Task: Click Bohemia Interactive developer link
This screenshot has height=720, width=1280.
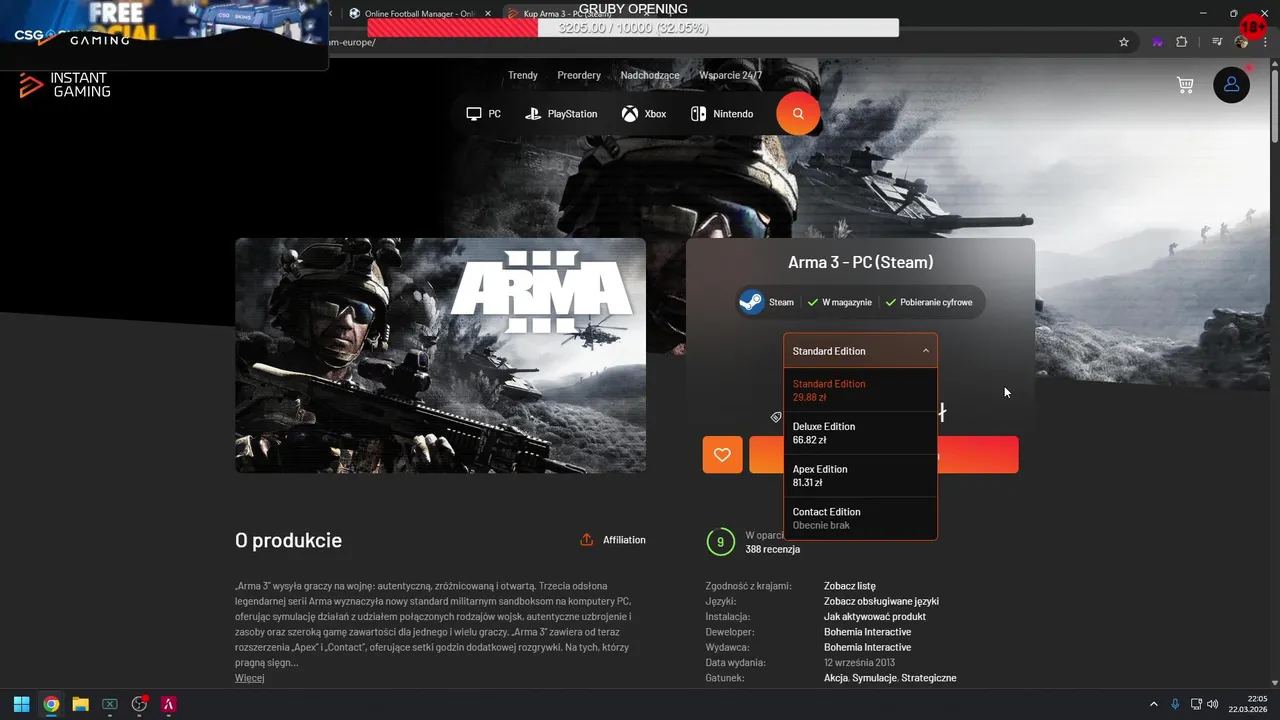Action: [x=867, y=632]
